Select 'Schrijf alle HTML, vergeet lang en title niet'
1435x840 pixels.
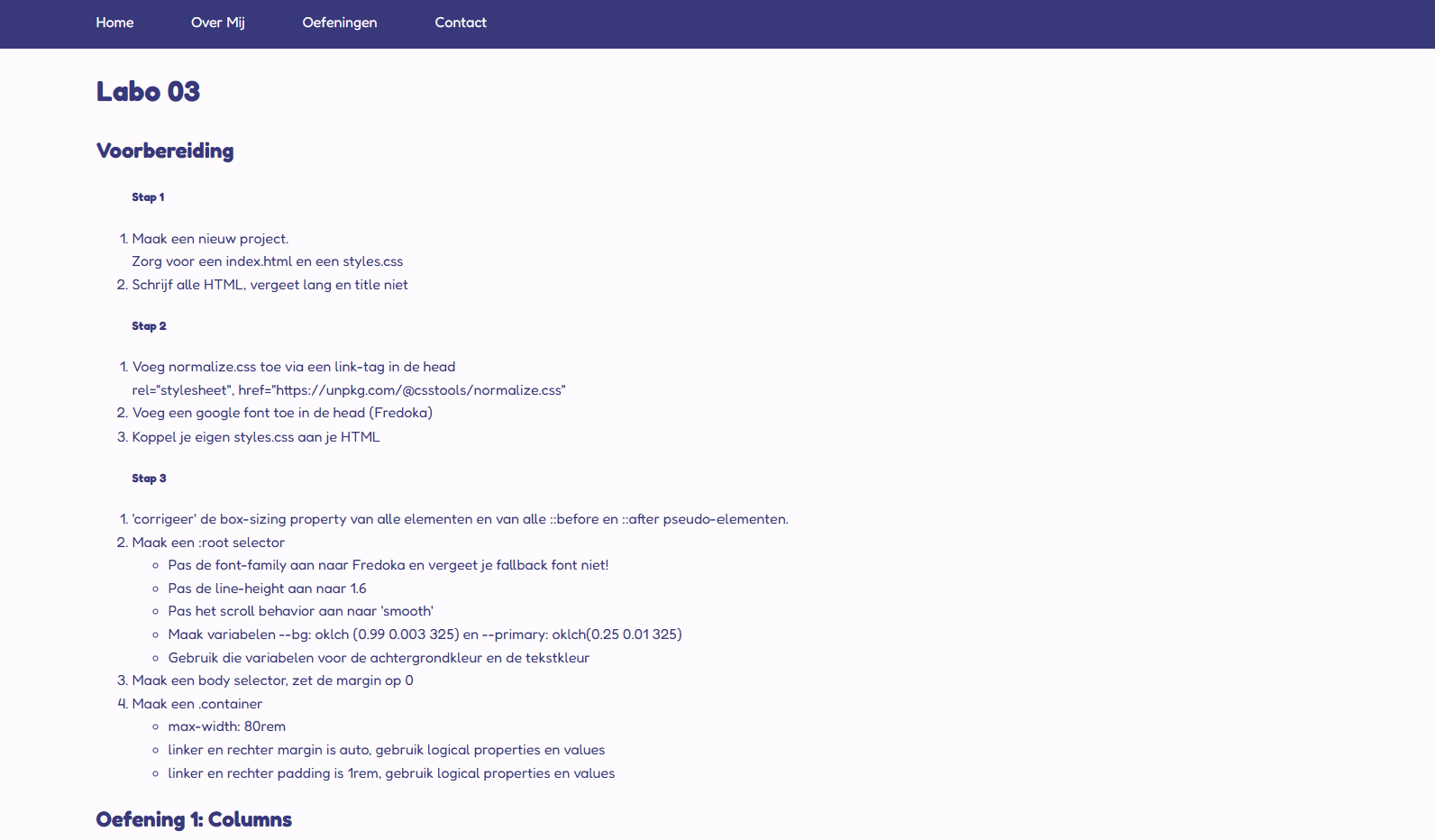270,285
